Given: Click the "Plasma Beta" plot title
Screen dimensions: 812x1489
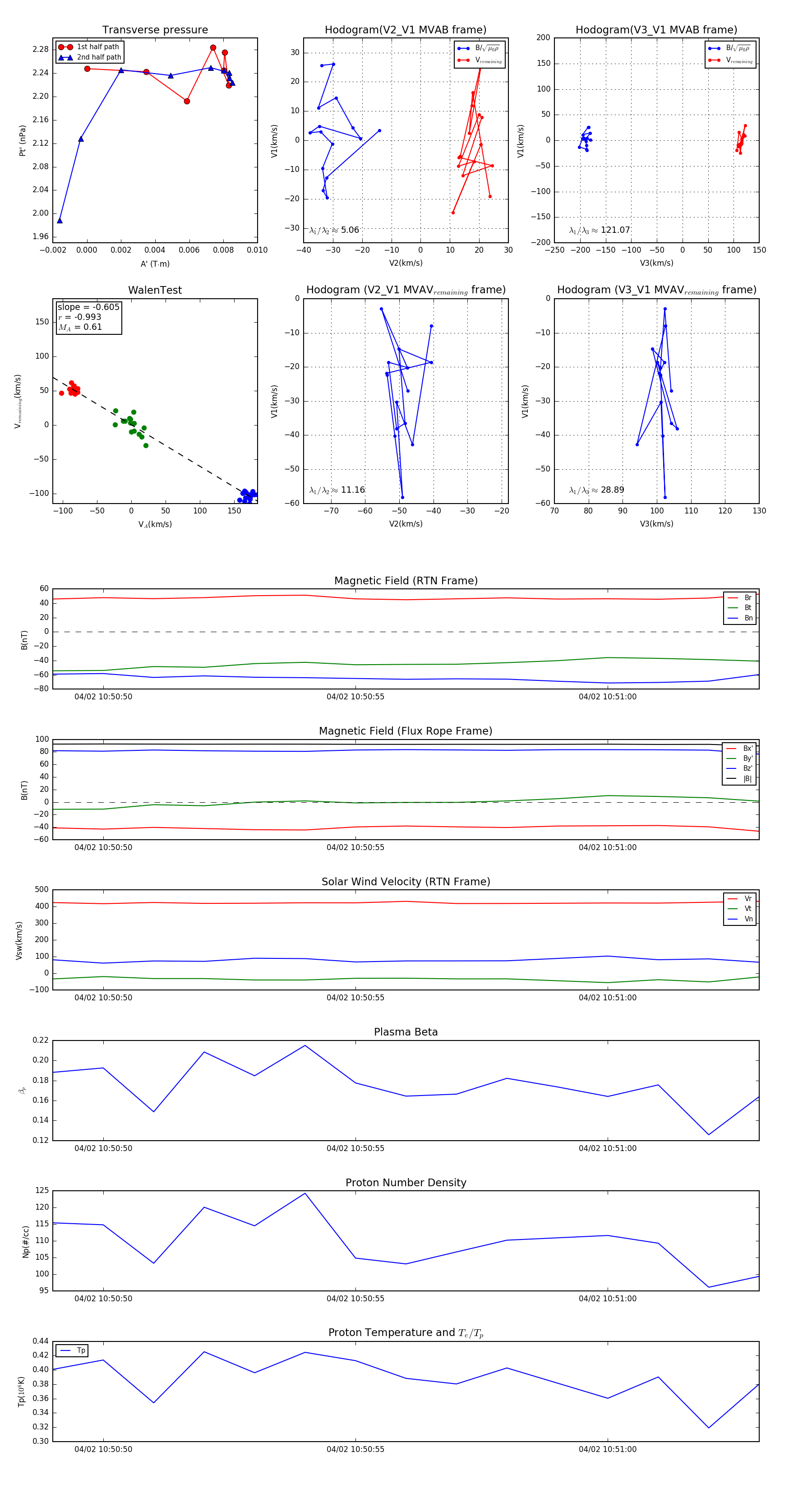Looking at the screenshot, I should 406,1032.
